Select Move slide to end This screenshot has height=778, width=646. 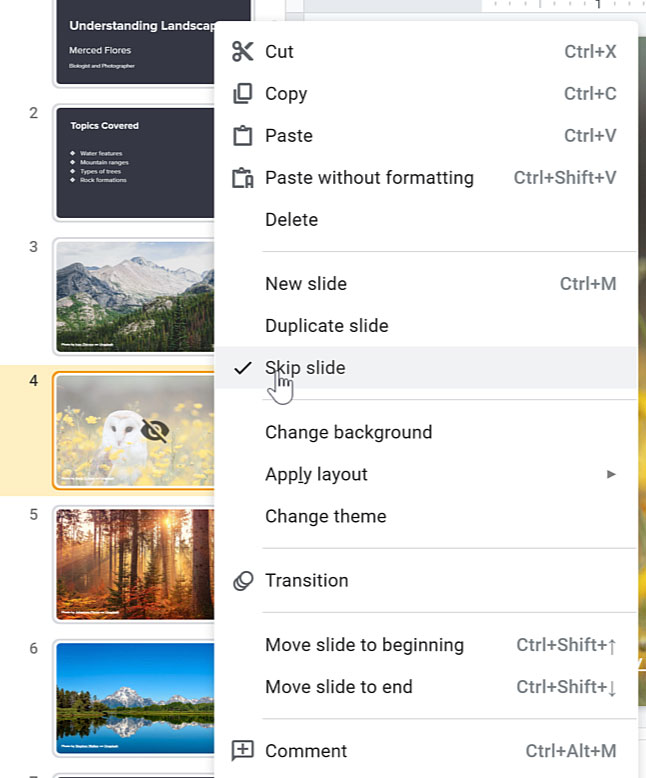[x=338, y=687]
